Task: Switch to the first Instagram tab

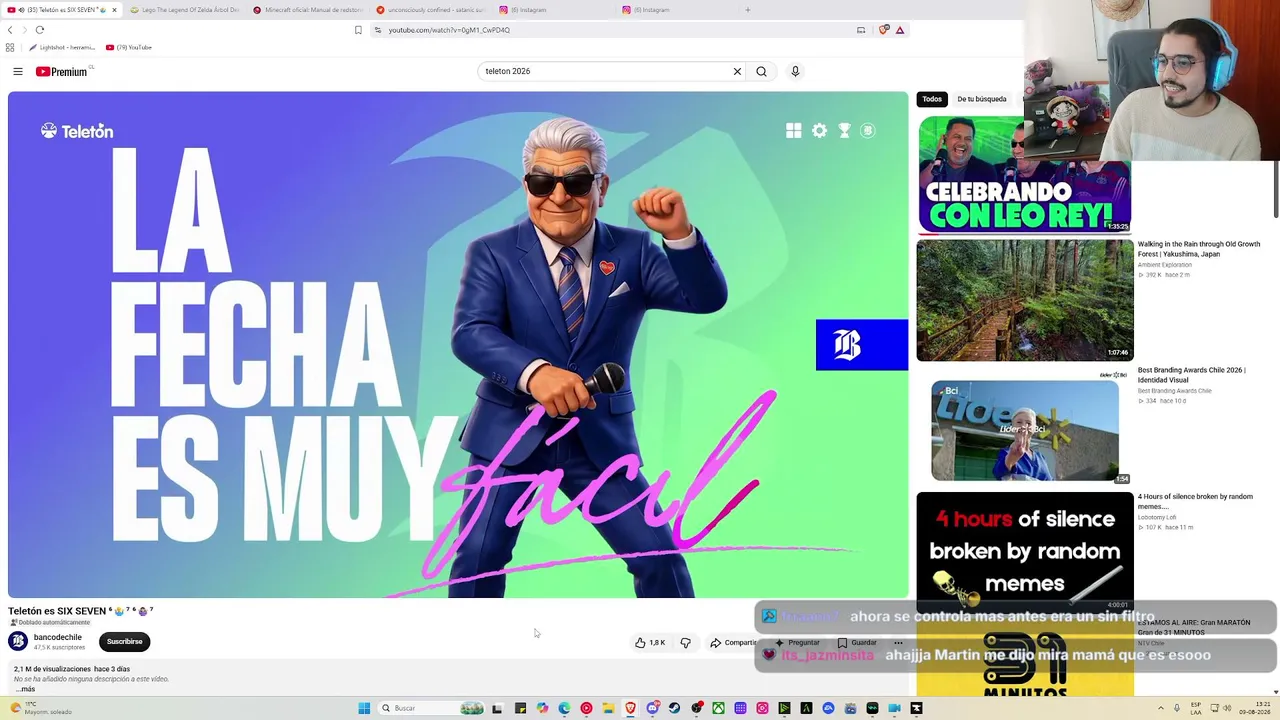Action: coord(553,10)
